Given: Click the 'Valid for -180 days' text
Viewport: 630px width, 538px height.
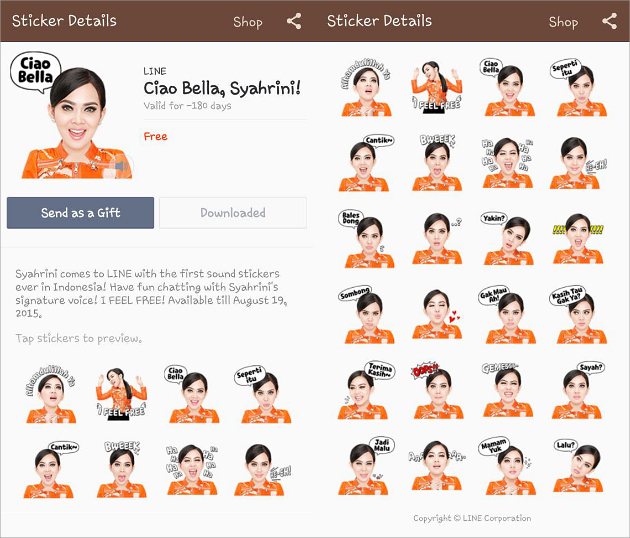Looking at the screenshot, I should 188,106.
